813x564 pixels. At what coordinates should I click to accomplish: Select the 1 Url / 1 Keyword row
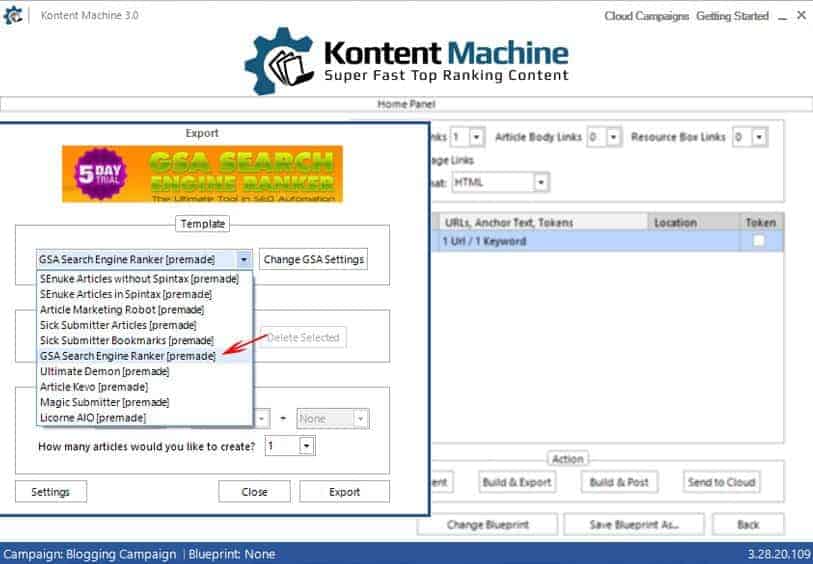coord(607,241)
